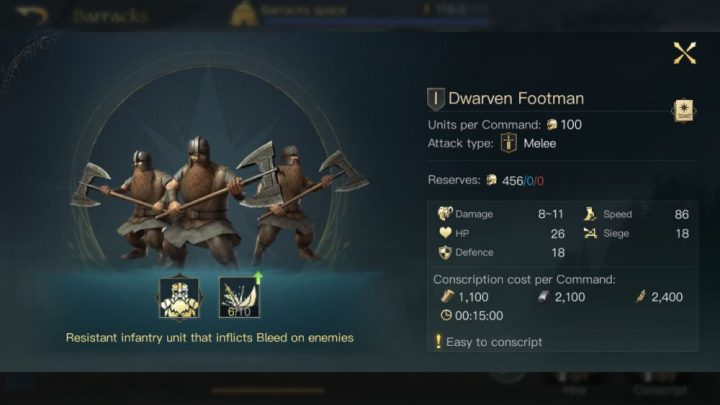The width and height of the screenshot is (720, 405).
Task: Tap the Reserves helmet icon
Action: coord(491,180)
